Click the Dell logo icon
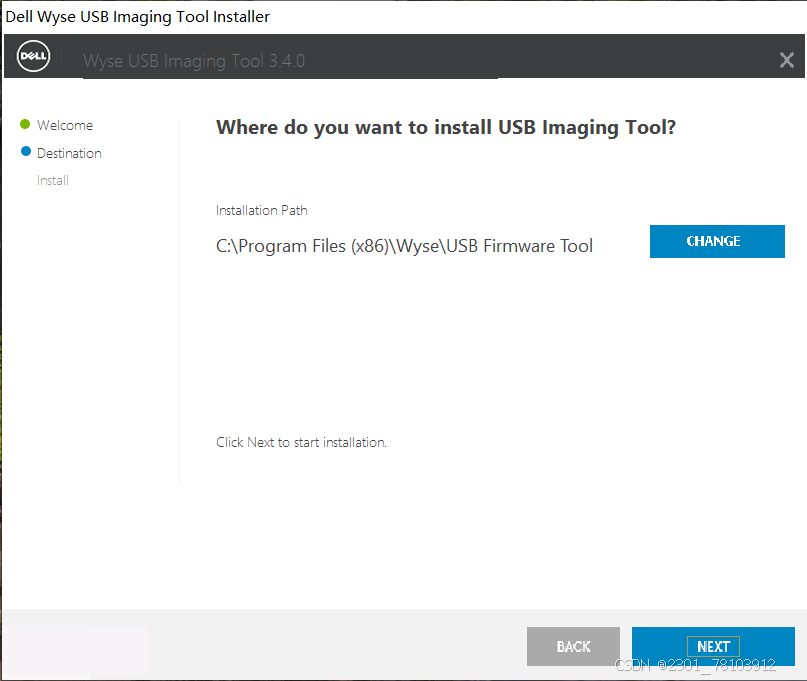Image resolution: width=807 pixels, height=681 pixels. click(x=33, y=56)
